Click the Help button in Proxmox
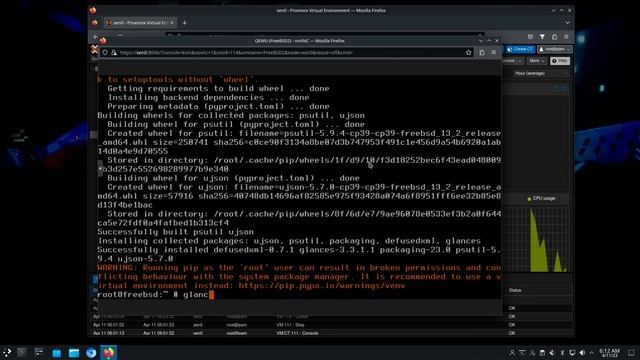This screenshot has width=640, height=360. [x=560, y=61]
